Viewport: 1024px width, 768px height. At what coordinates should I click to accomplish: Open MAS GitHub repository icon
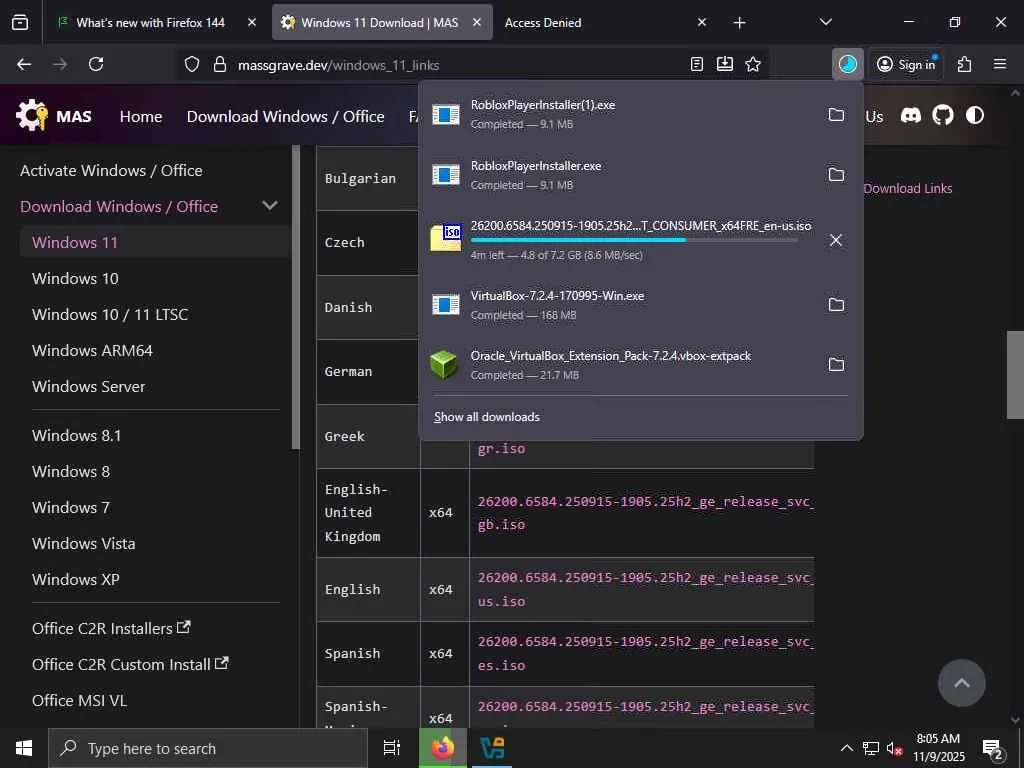pyautogui.click(x=942, y=116)
